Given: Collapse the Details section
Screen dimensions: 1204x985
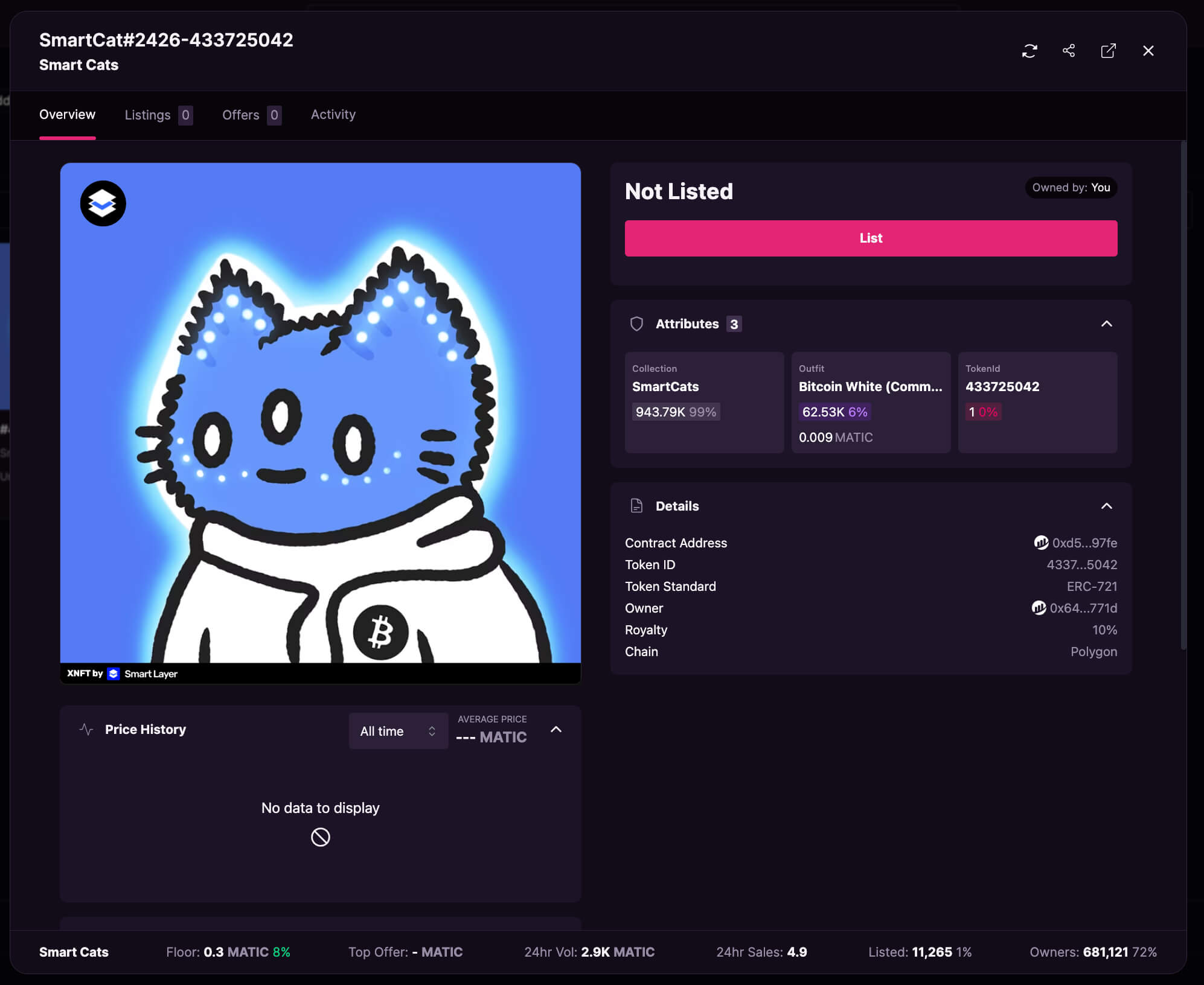Looking at the screenshot, I should 1106,506.
